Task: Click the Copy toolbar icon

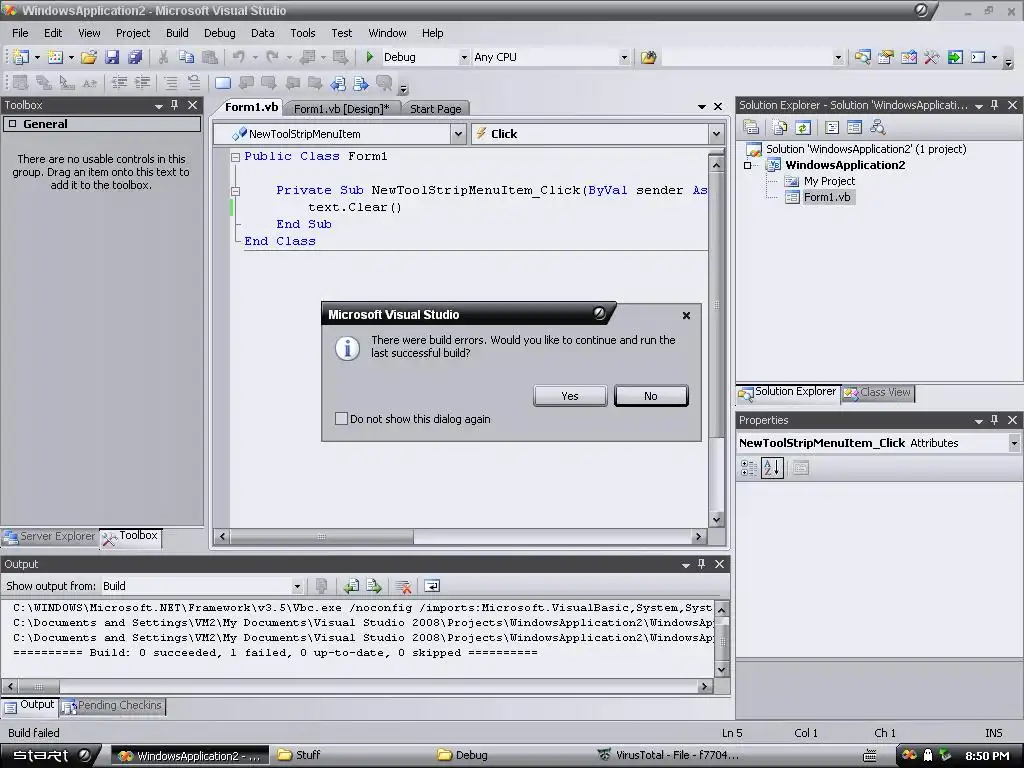Action: coord(187,57)
